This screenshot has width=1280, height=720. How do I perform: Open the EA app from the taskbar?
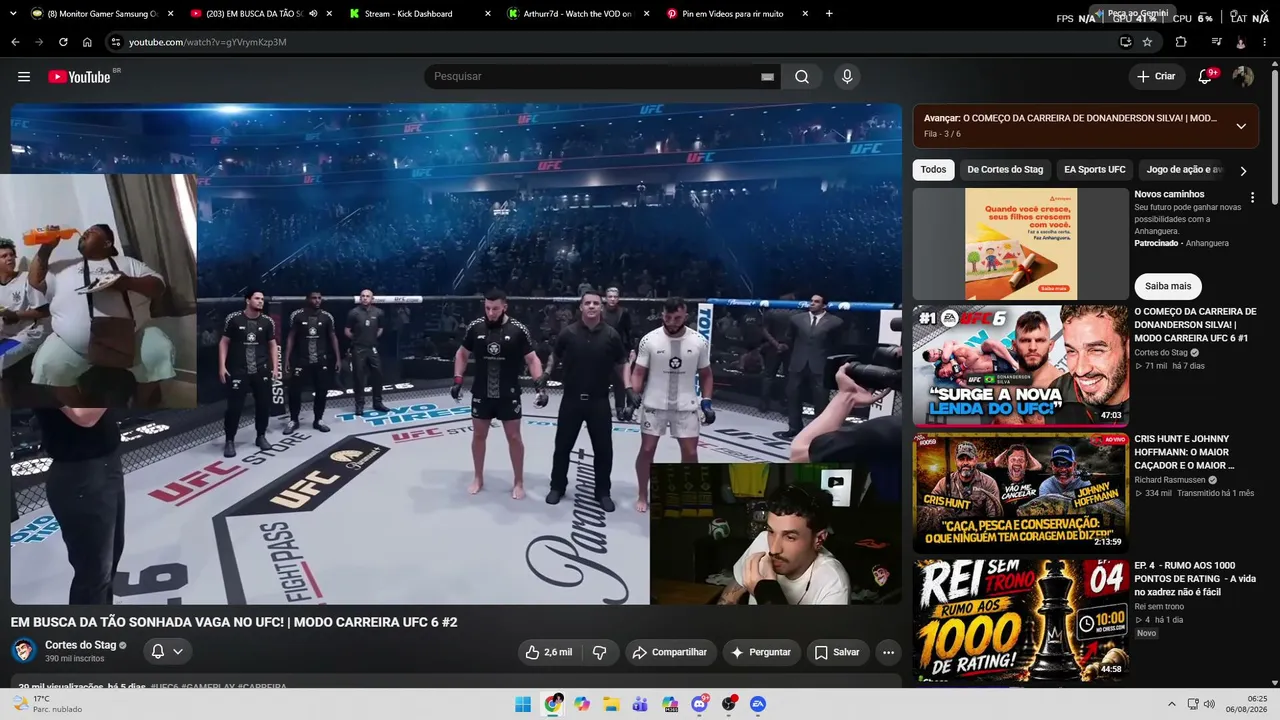758,704
